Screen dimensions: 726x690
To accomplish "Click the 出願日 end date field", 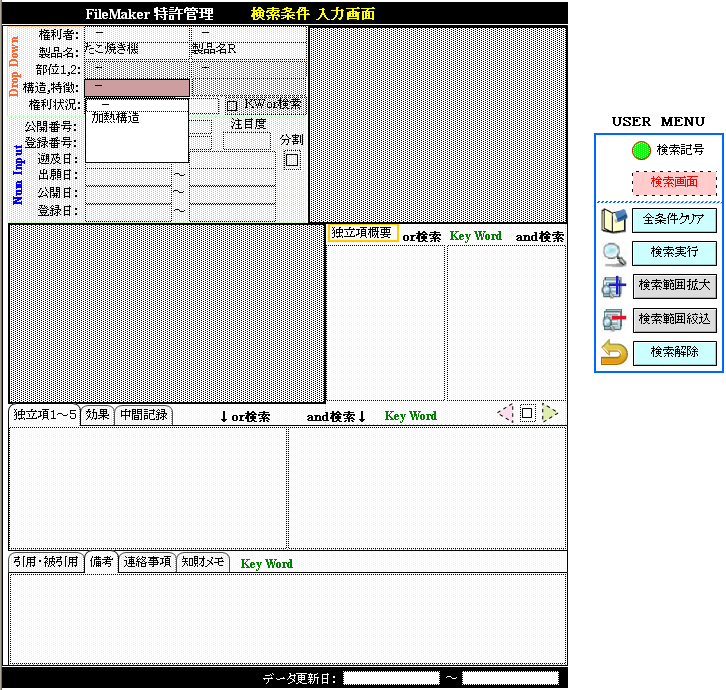I will pyautogui.click(x=232, y=177).
